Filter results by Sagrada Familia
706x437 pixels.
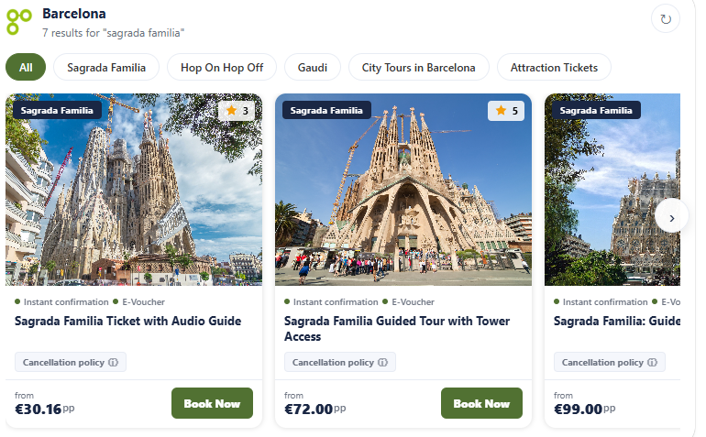point(106,68)
